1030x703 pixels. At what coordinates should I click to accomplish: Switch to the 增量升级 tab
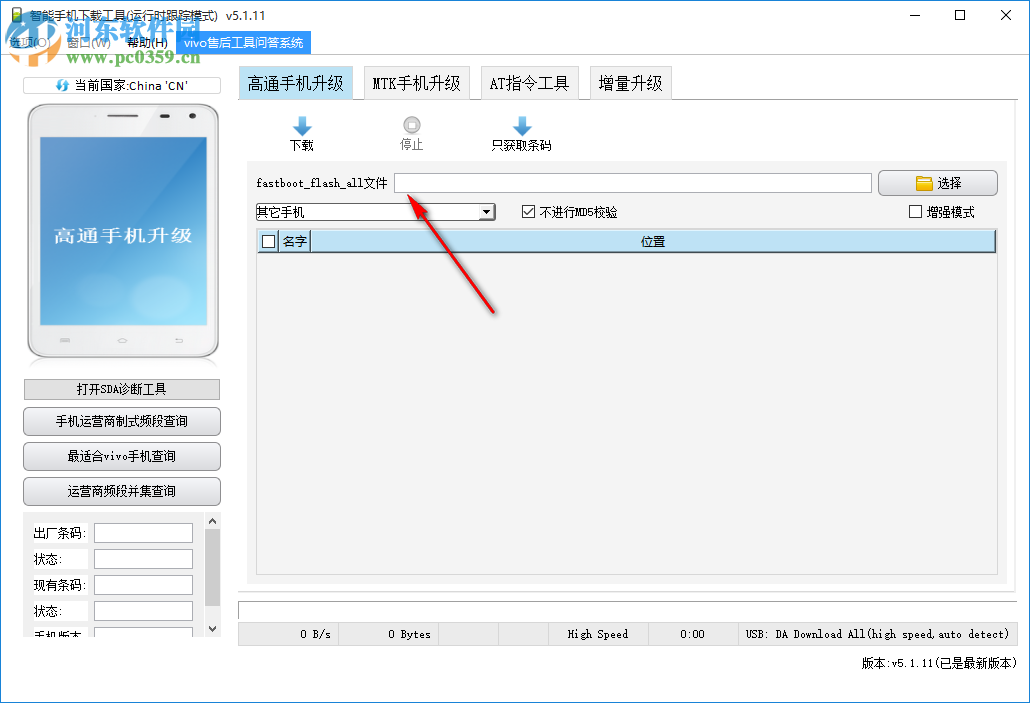[x=629, y=84]
